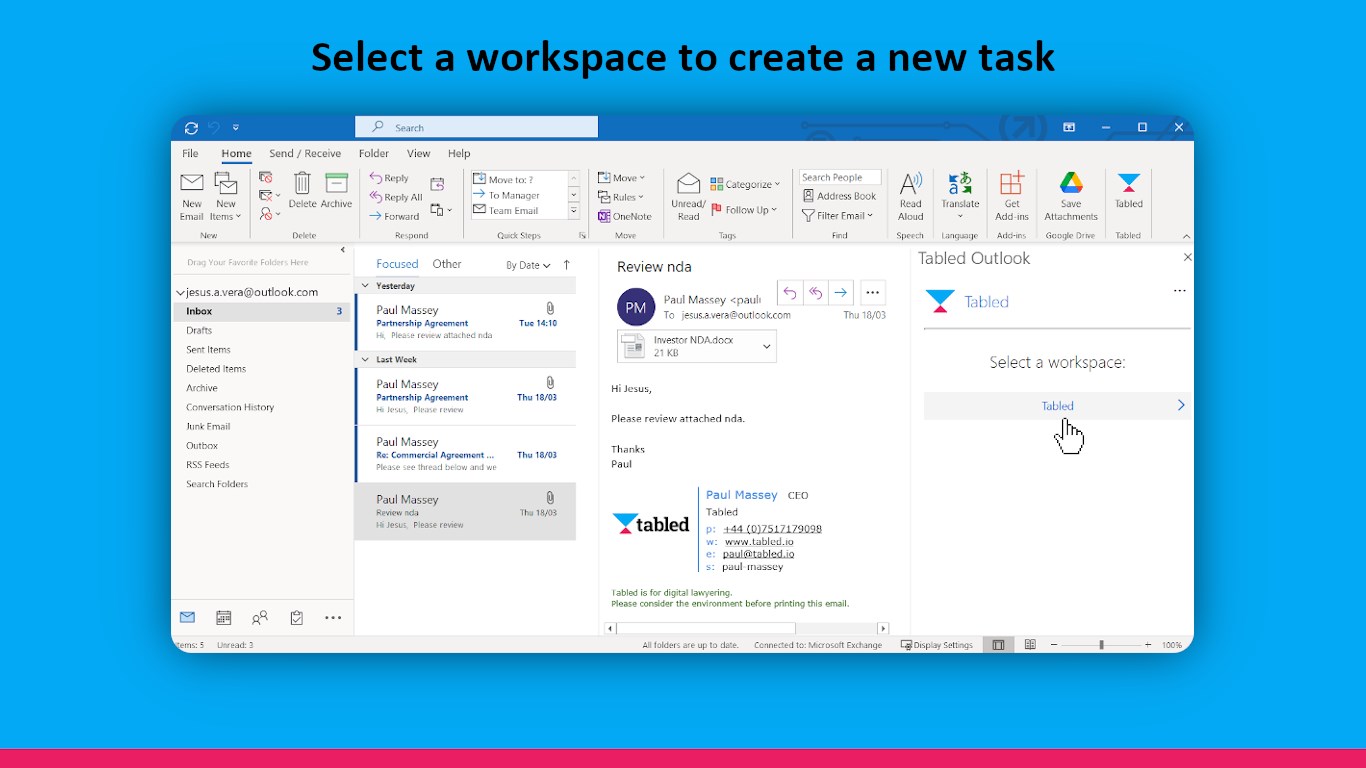Click the Delete trash icon
Image resolution: width=1366 pixels, height=768 pixels.
click(302, 183)
